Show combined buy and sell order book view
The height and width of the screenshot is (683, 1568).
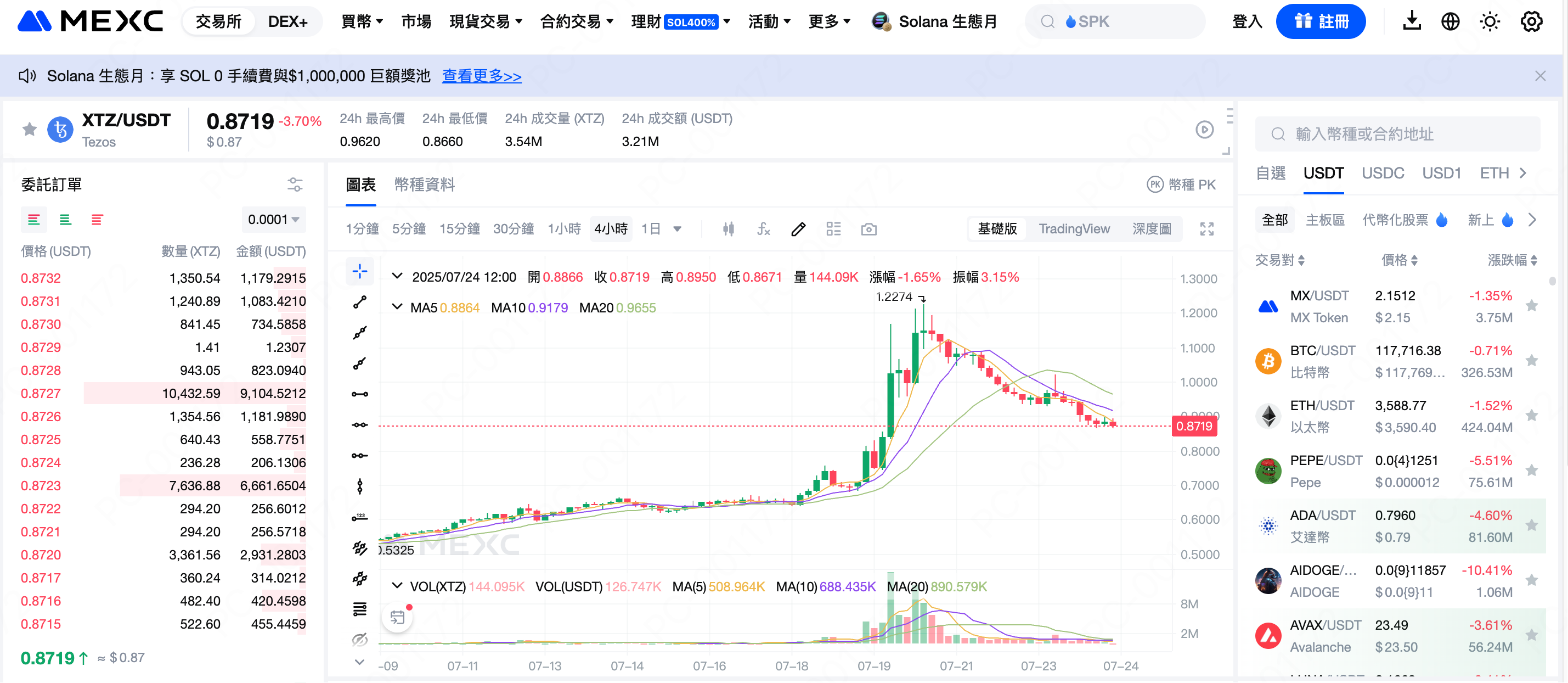coord(34,220)
